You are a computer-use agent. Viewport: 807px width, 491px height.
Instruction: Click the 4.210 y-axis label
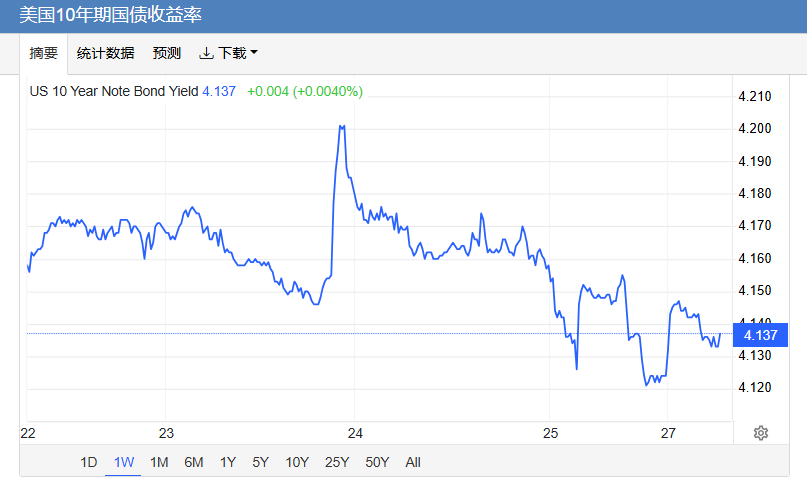point(755,96)
